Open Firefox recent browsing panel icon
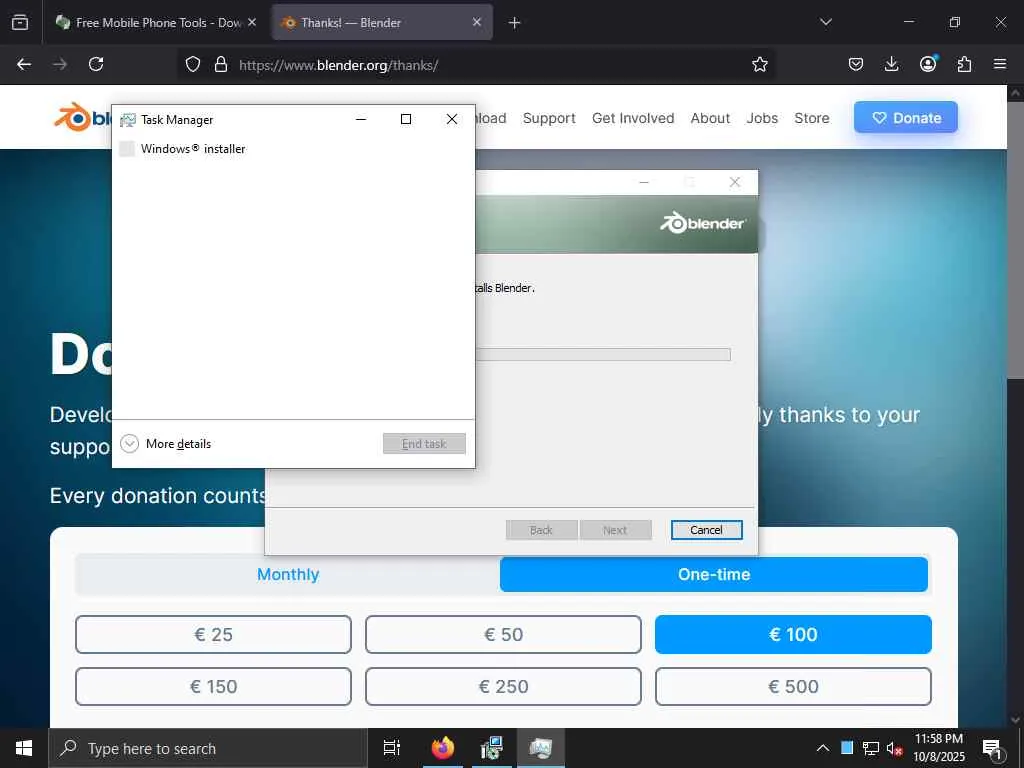The width and height of the screenshot is (1024, 768). 20,22
